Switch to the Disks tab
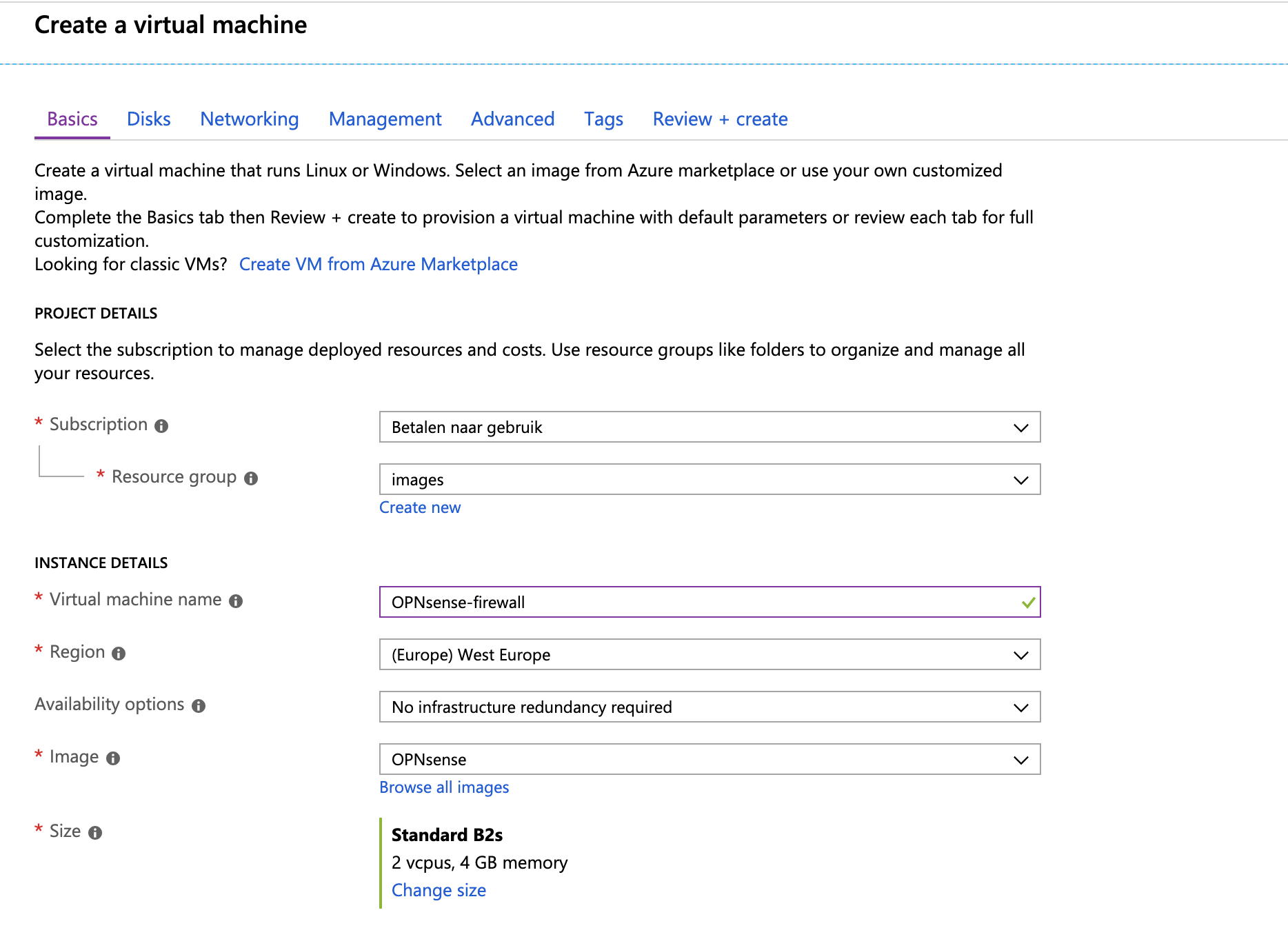 [148, 119]
